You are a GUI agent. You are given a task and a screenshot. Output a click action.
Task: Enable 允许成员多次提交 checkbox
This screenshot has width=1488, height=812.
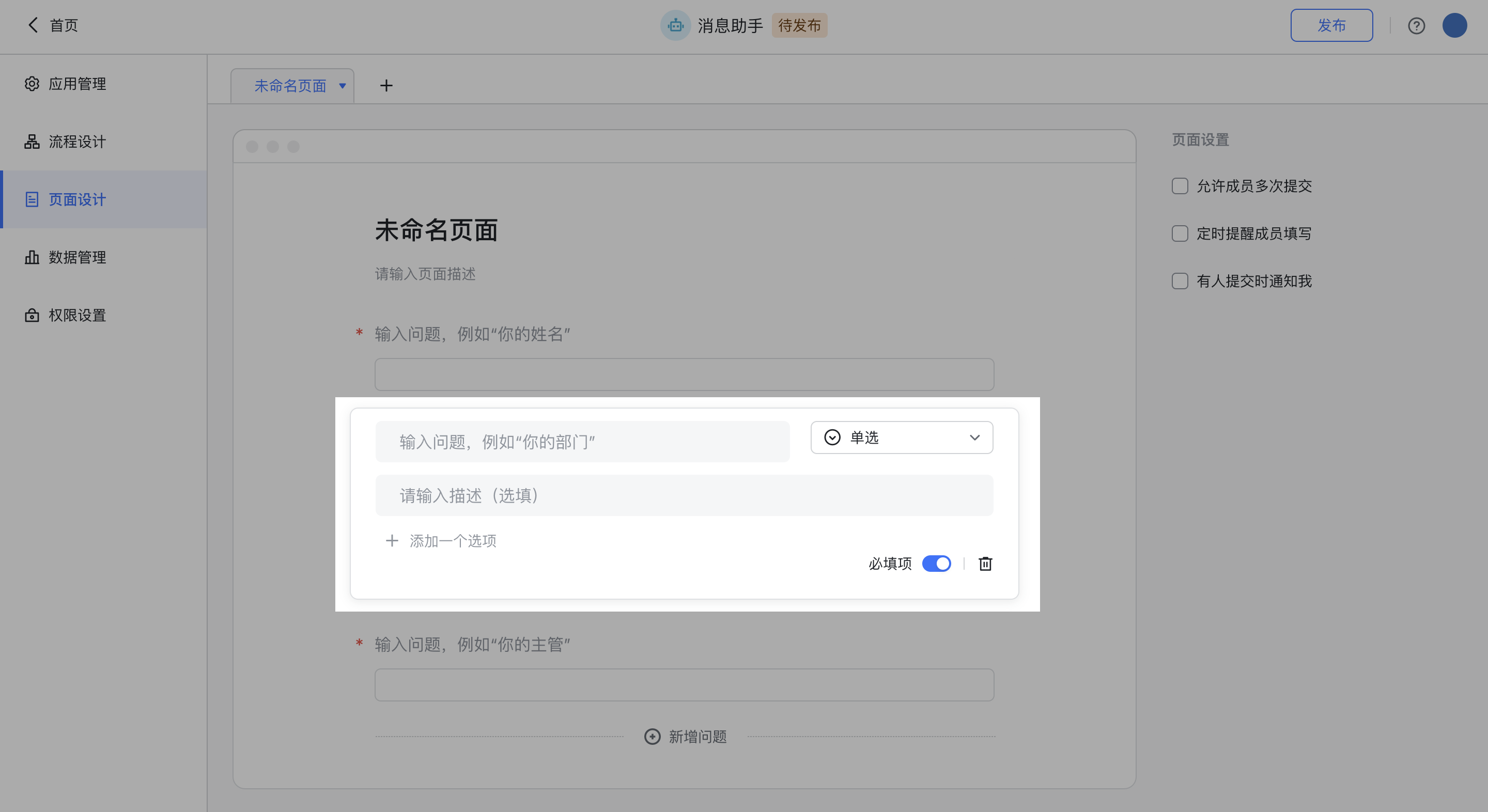(1180, 186)
